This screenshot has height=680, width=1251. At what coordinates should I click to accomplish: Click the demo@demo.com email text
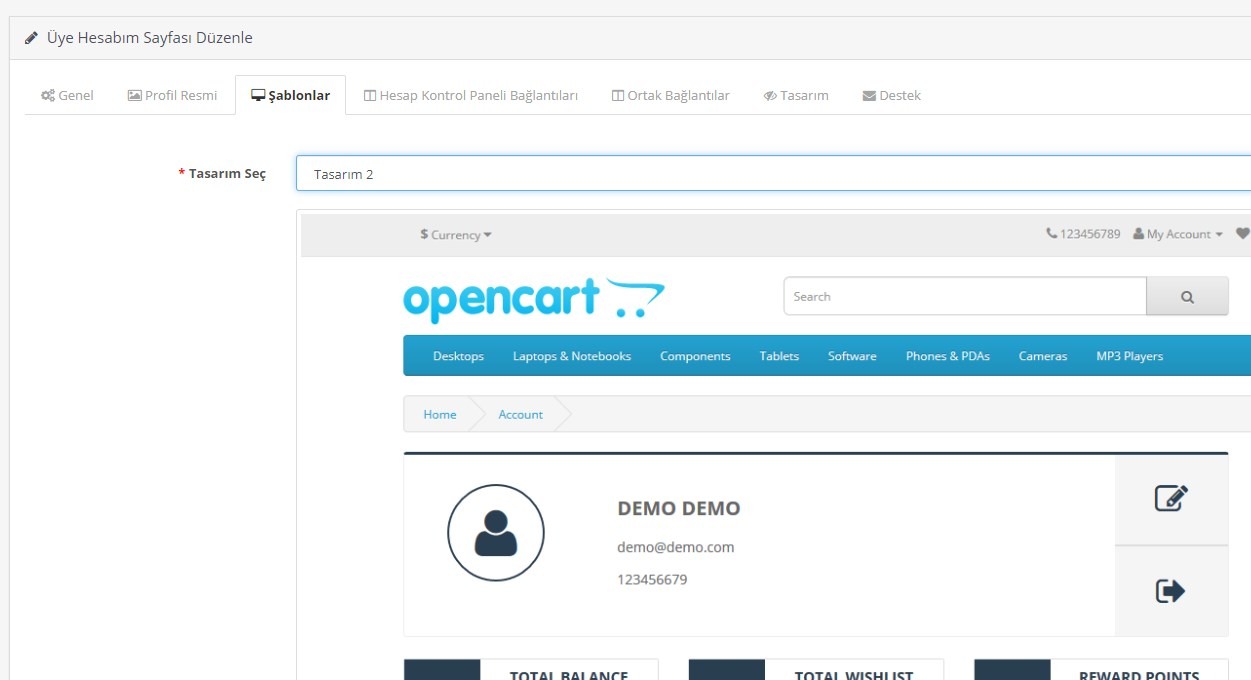[676, 547]
